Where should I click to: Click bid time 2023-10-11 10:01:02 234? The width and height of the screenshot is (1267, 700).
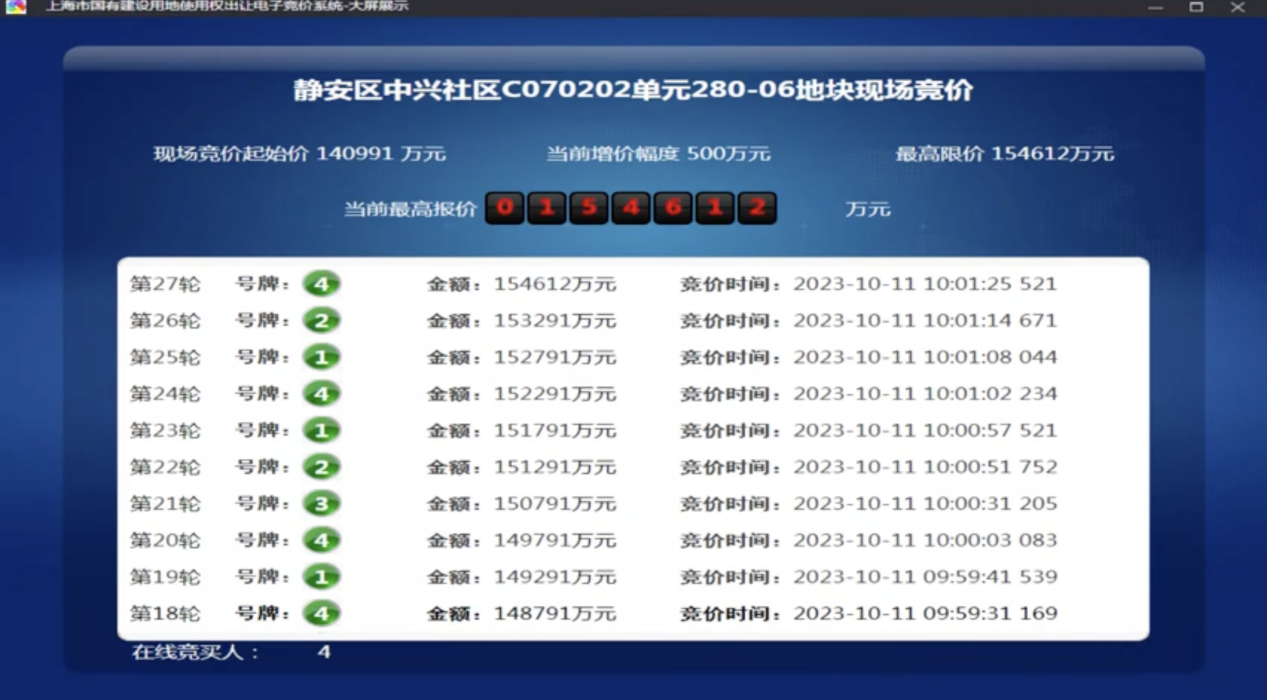coord(925,394)
